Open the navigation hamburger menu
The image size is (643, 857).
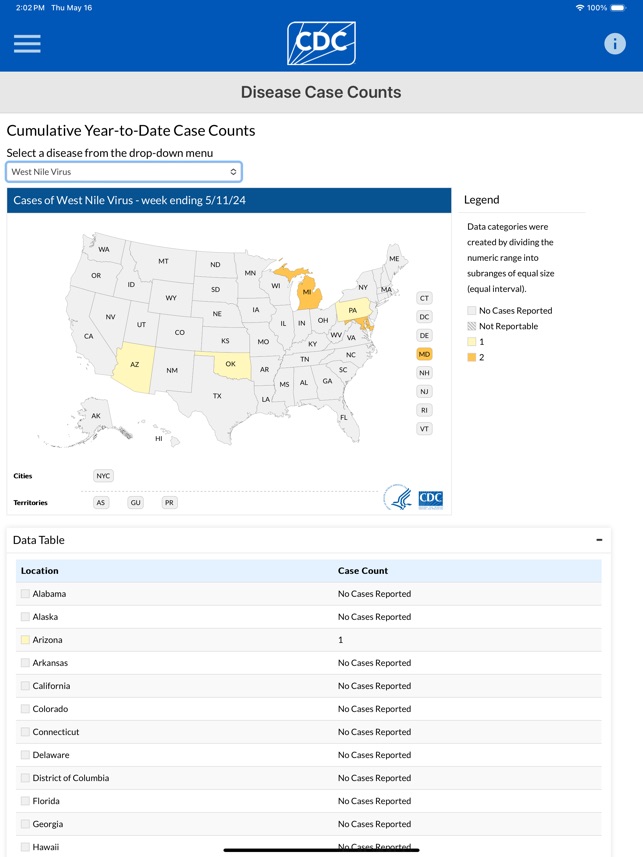tap(27, 43)
